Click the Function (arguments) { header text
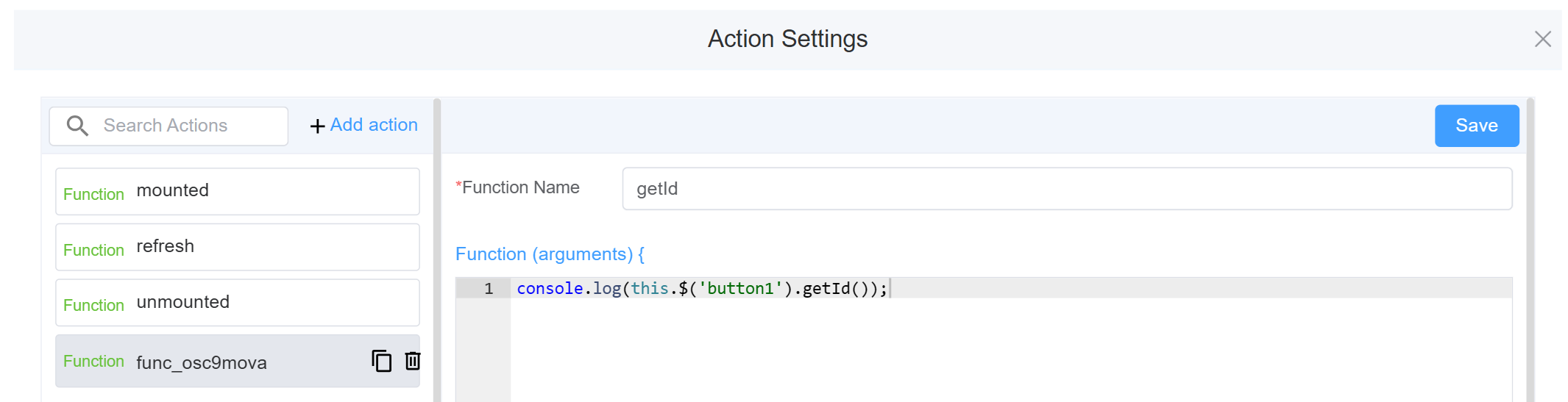Viewport: 1568px width, 402px height. pos(550,254)
